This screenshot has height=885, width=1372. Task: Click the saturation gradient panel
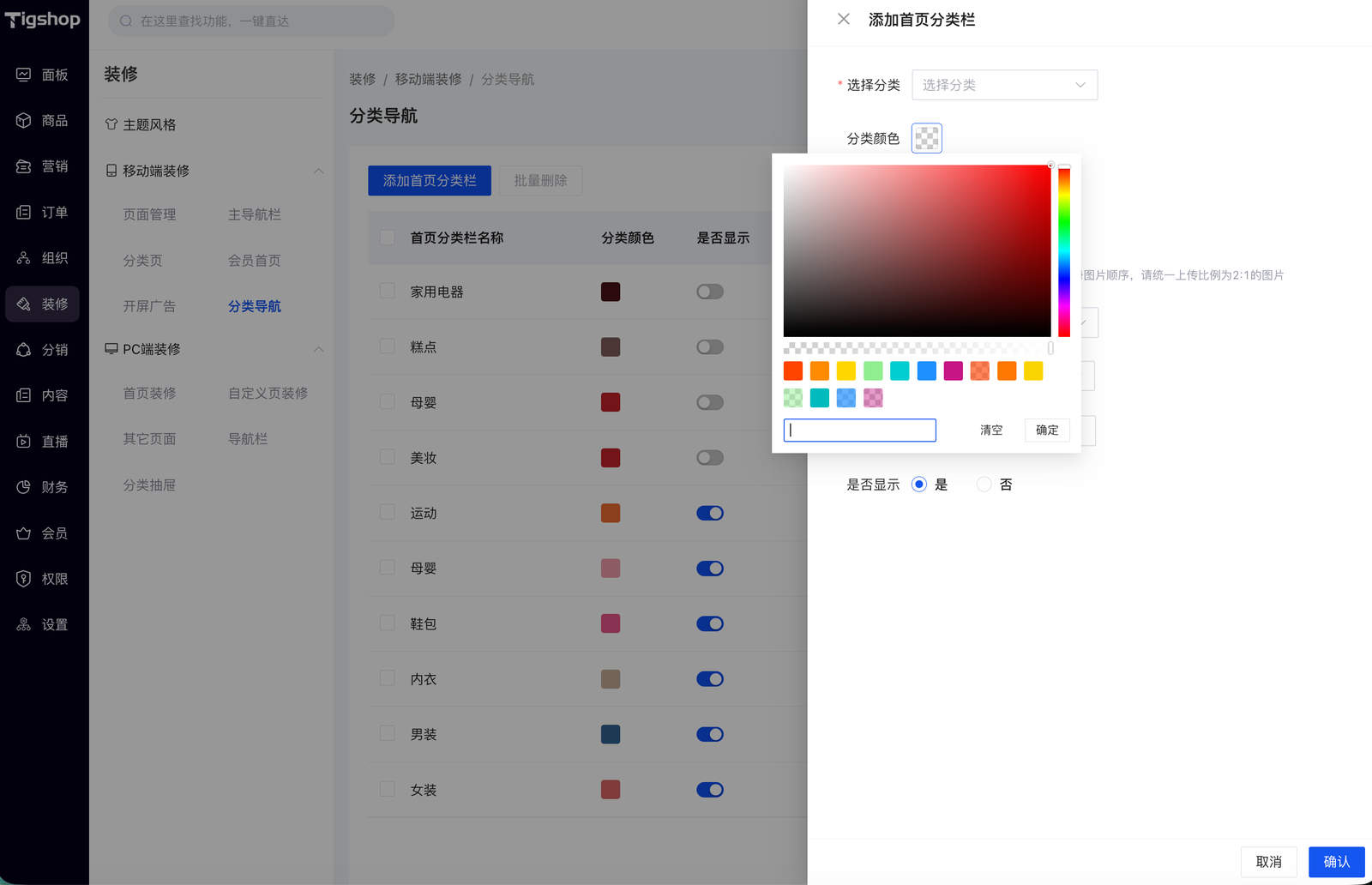pos(918,251)
